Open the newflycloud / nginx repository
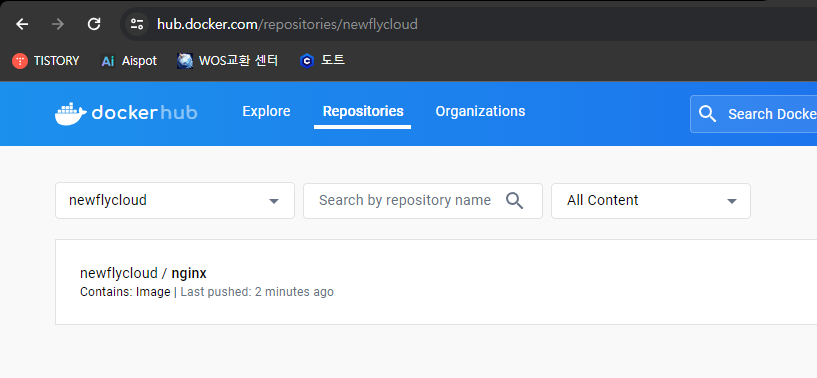The image size is (817, 378). [143, 273]
